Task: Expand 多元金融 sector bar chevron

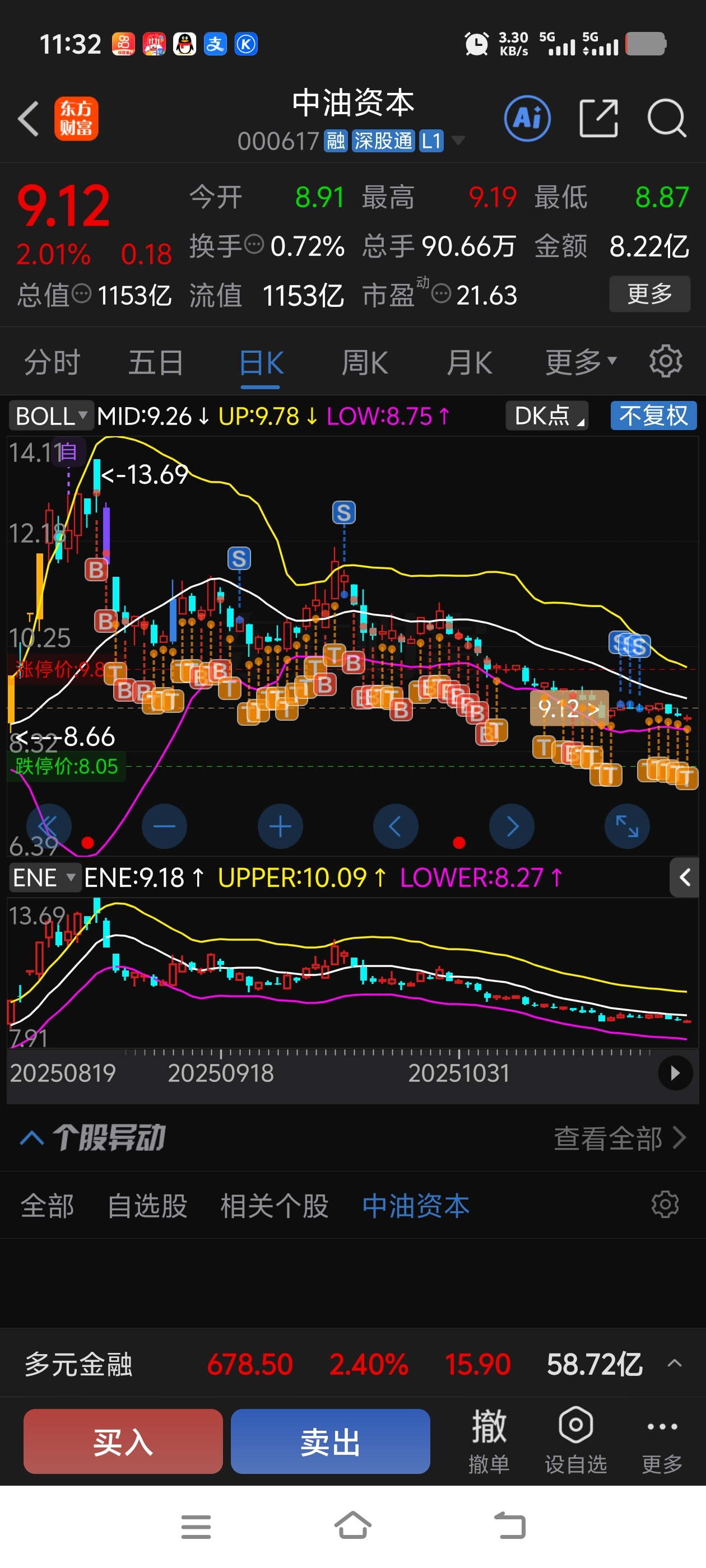Action: tap(674, 1364)
